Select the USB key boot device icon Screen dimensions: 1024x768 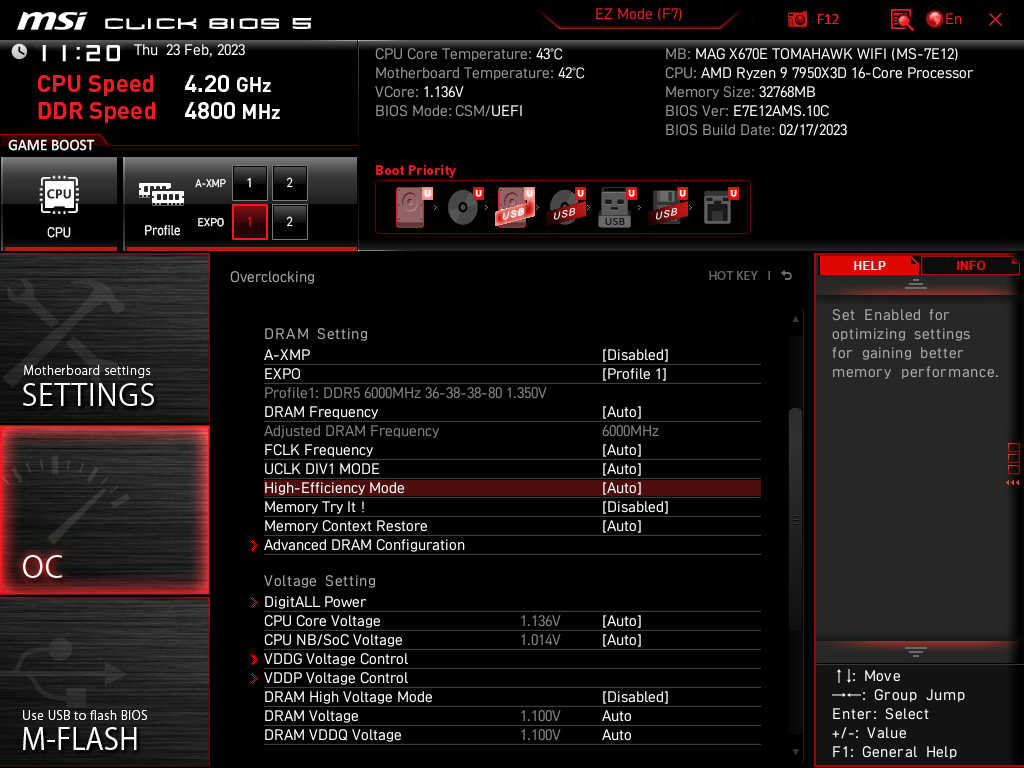(616, 207)
